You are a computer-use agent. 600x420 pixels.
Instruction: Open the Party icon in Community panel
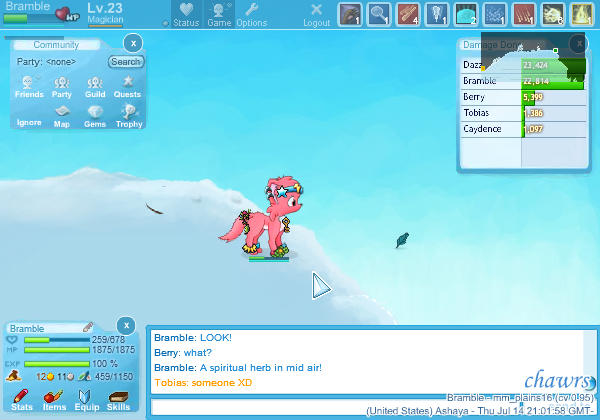[x=62, y=87]
